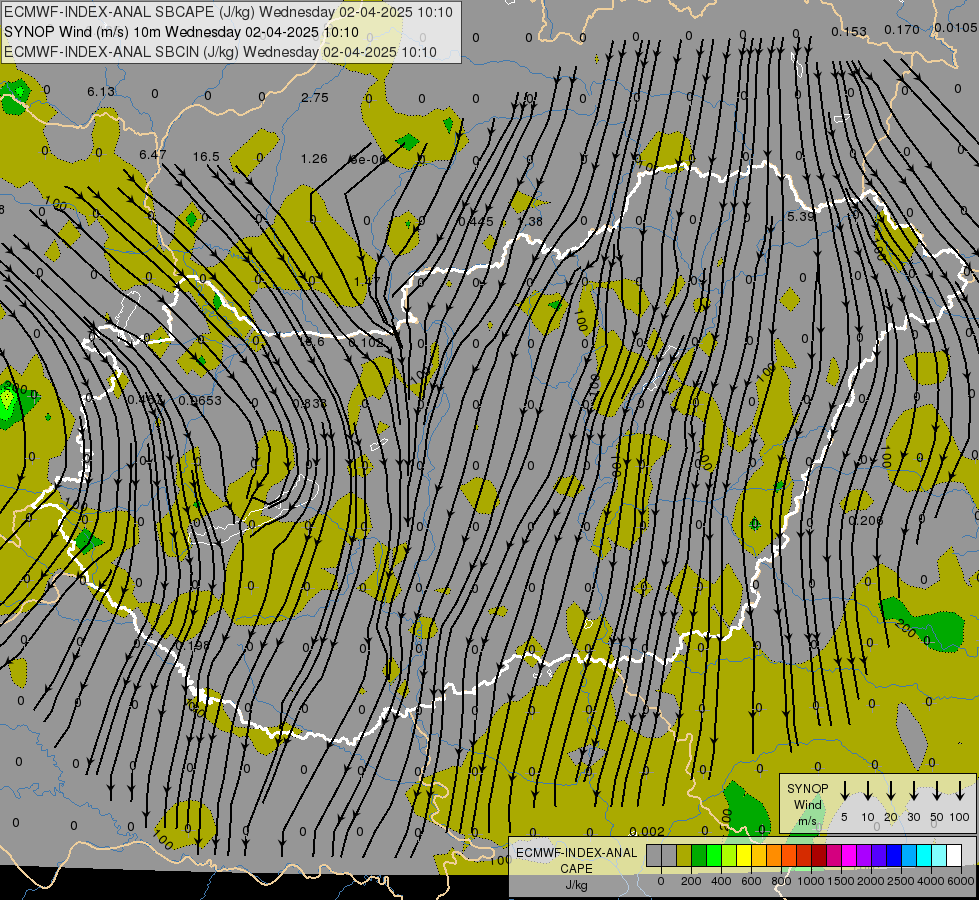979x900 pixels.
Task: Click the 1.26 value on the map
Action: (314, 159)
